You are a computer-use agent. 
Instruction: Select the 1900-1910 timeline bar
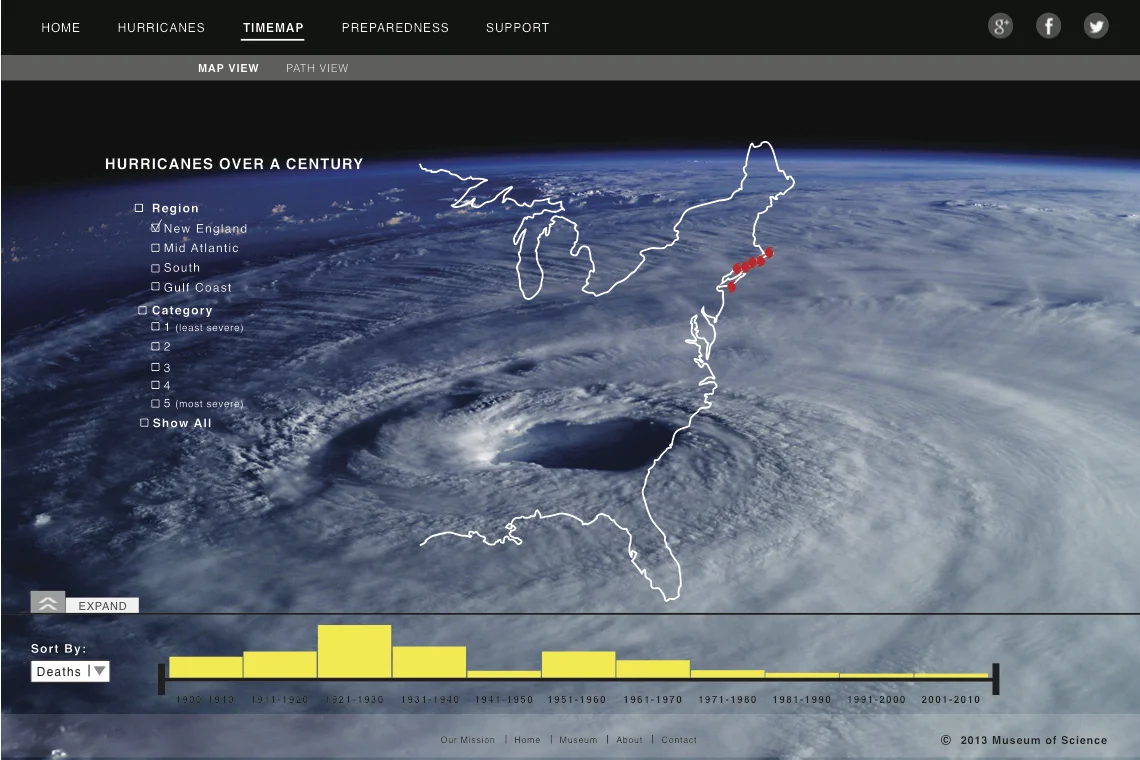tap(206, 667)
